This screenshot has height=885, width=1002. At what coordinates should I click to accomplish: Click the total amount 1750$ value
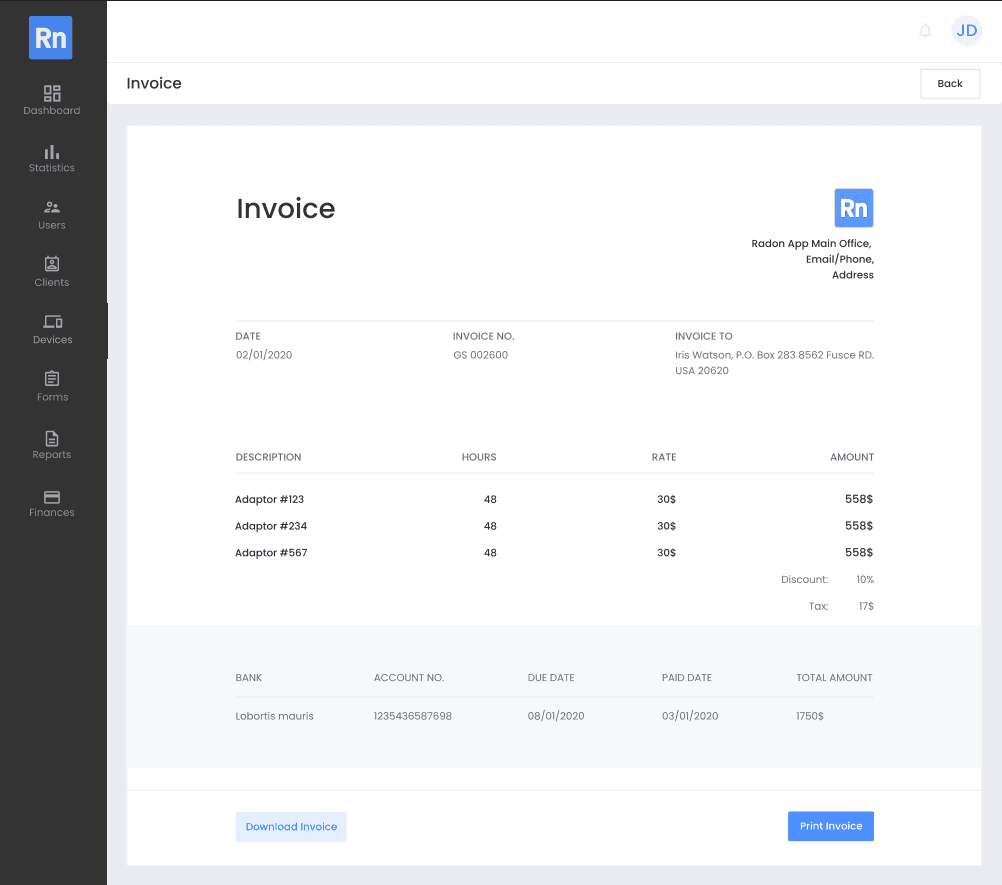(x=809, y=716)
